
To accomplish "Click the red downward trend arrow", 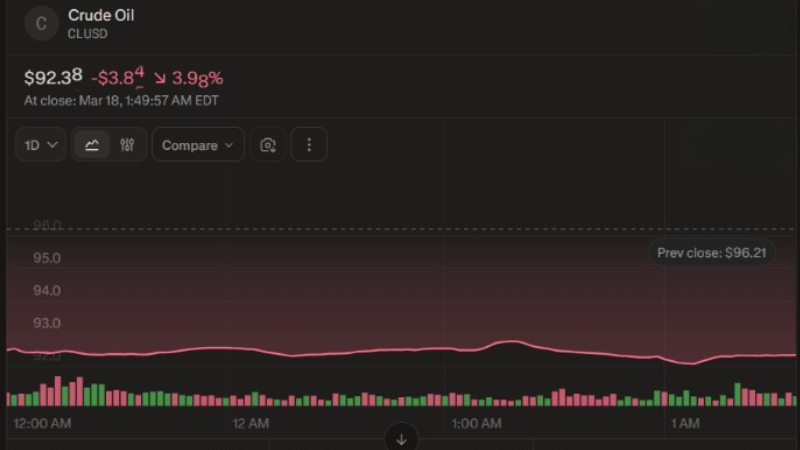I will coord(160,77).
